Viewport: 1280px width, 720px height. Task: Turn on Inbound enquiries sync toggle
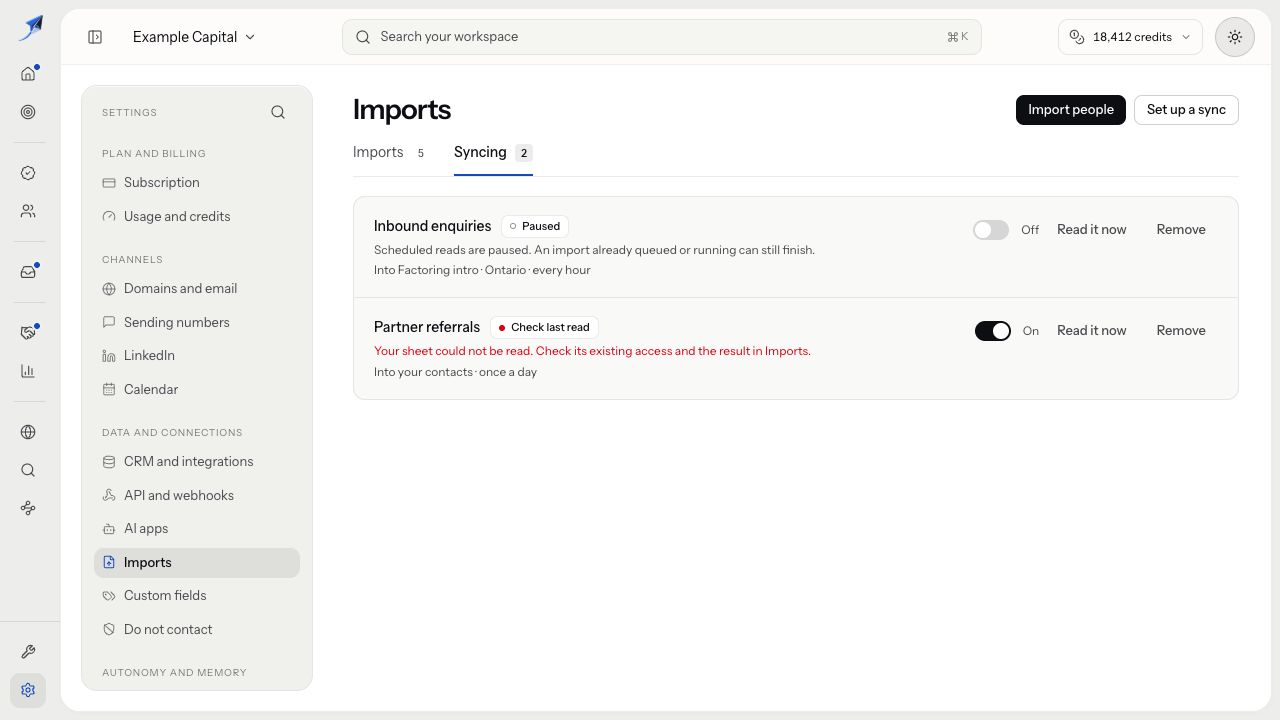pyautogui.click(x=991, y=230)
